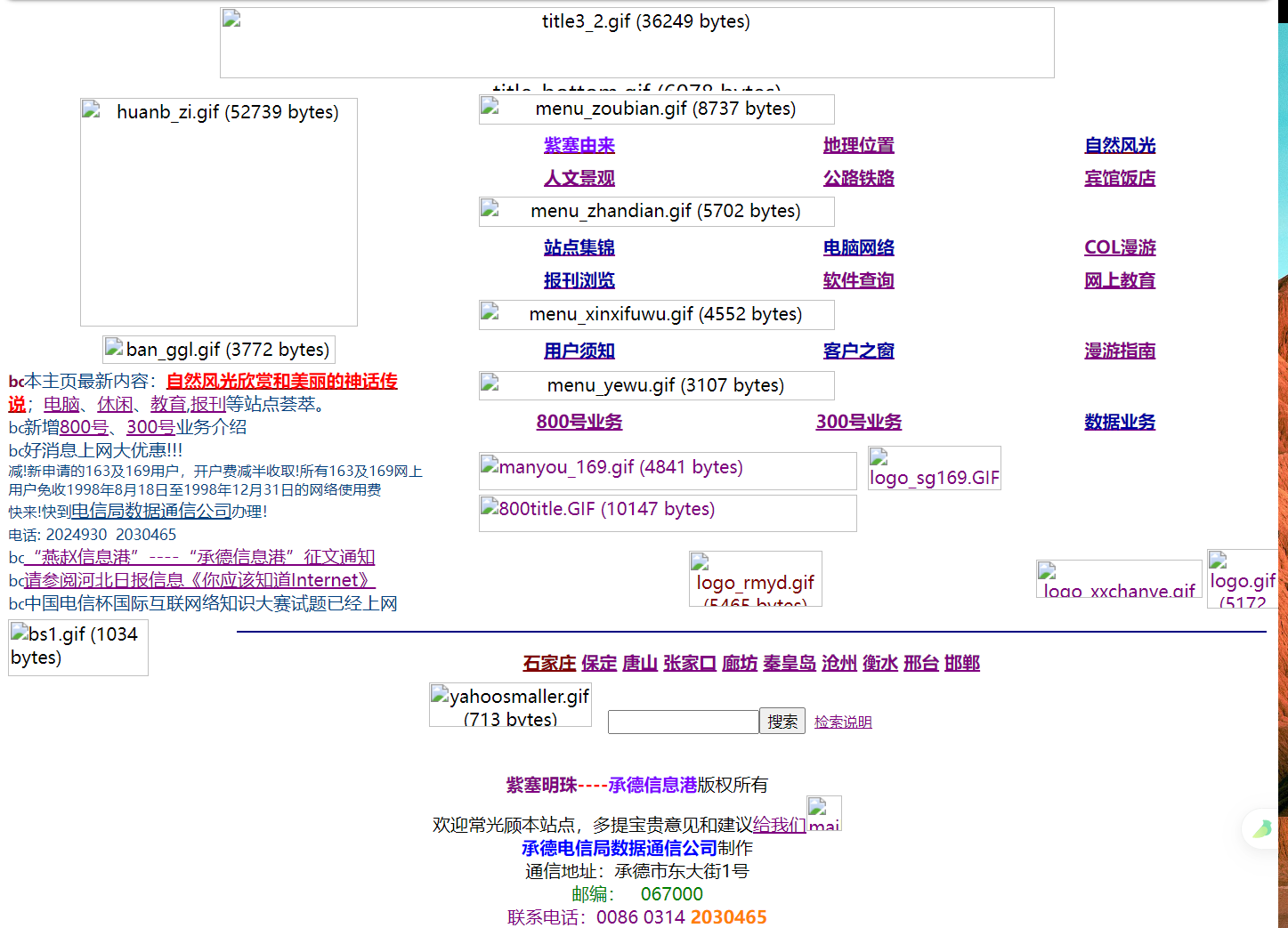Open the 自然风光 menu link
The width and height of the screenshot is (1288, 928).
coord(1120,145)
